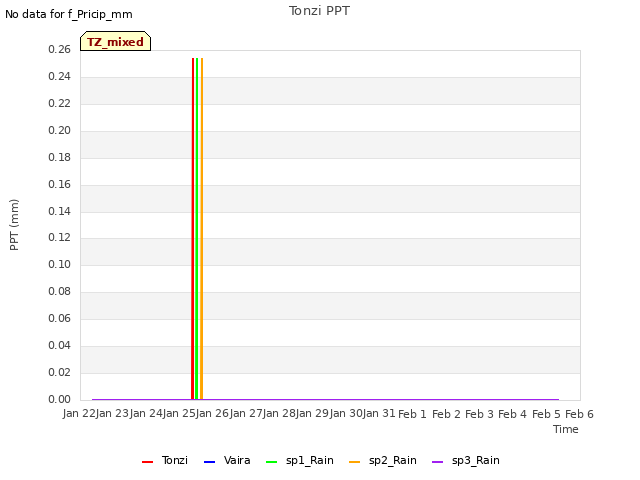Screen dimensions: 640x480
Task: Click the purple sp3_Rain legend color marker
Action: (438, 462)
